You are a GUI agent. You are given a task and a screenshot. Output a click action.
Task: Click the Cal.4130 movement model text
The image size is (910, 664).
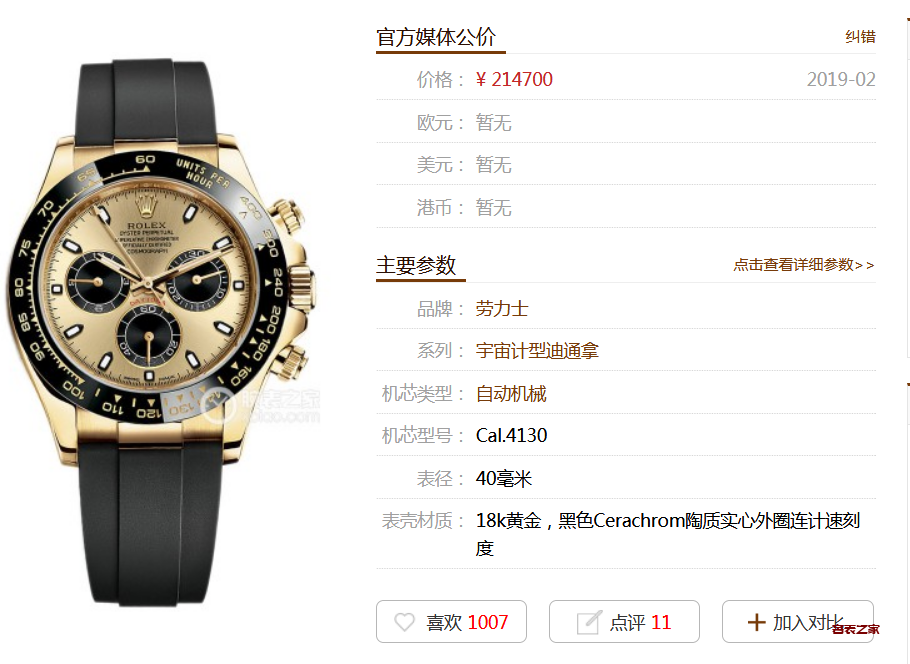(x=511, y=435)
